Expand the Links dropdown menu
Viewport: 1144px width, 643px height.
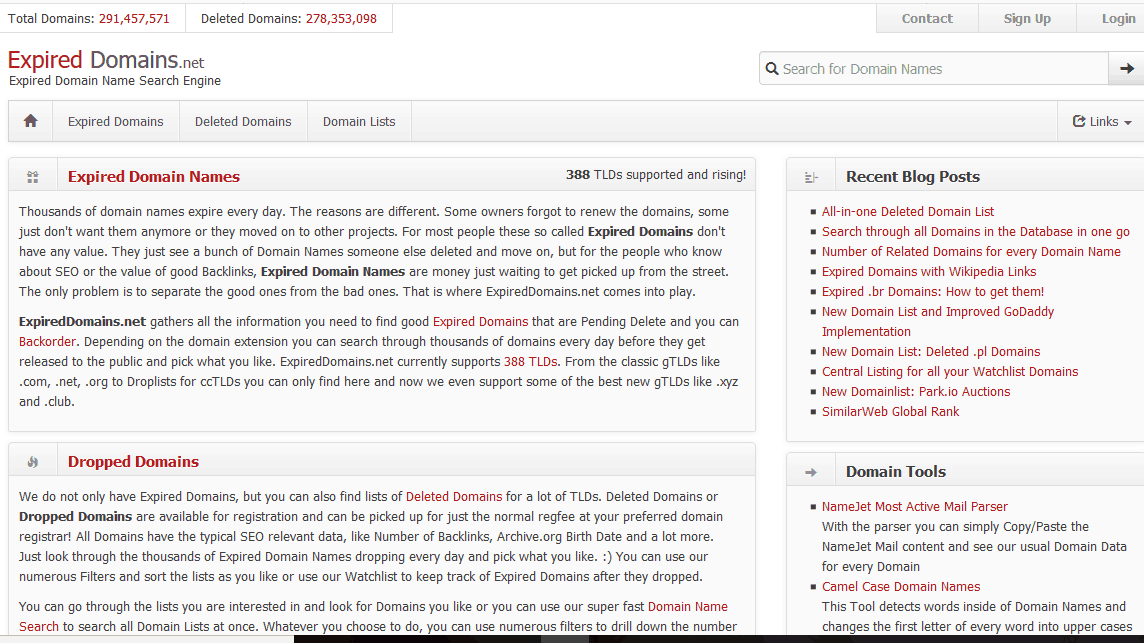pyautogui.click(x=1102, y=121)
